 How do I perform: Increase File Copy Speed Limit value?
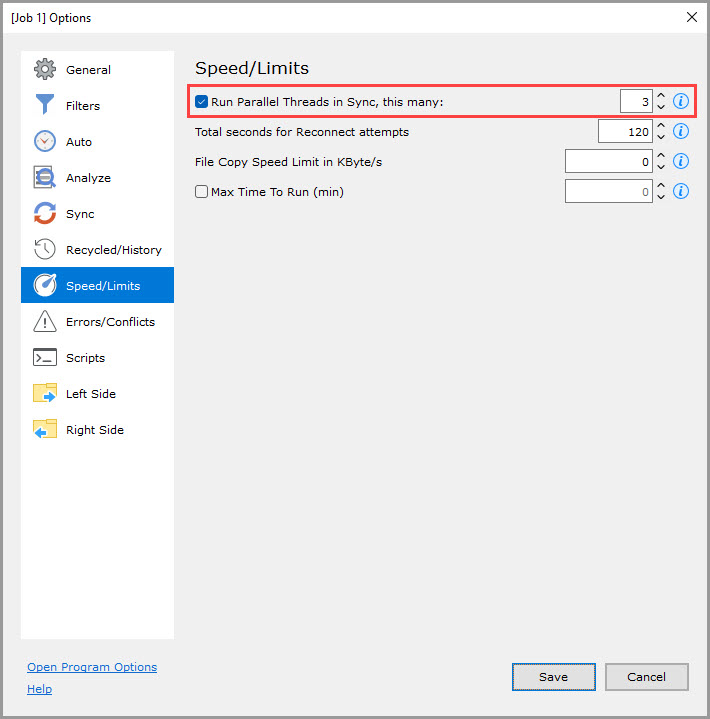(661, 156)
